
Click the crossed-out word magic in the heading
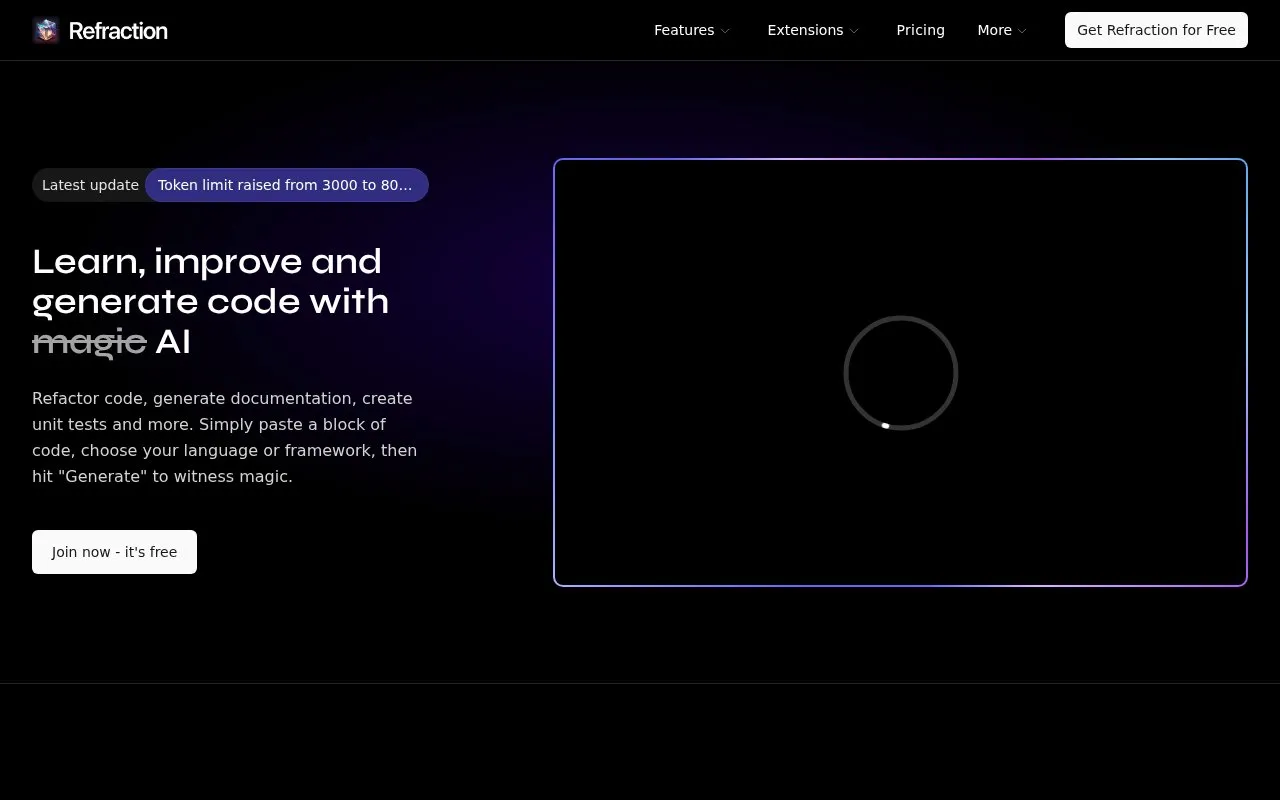pos(89,341)
